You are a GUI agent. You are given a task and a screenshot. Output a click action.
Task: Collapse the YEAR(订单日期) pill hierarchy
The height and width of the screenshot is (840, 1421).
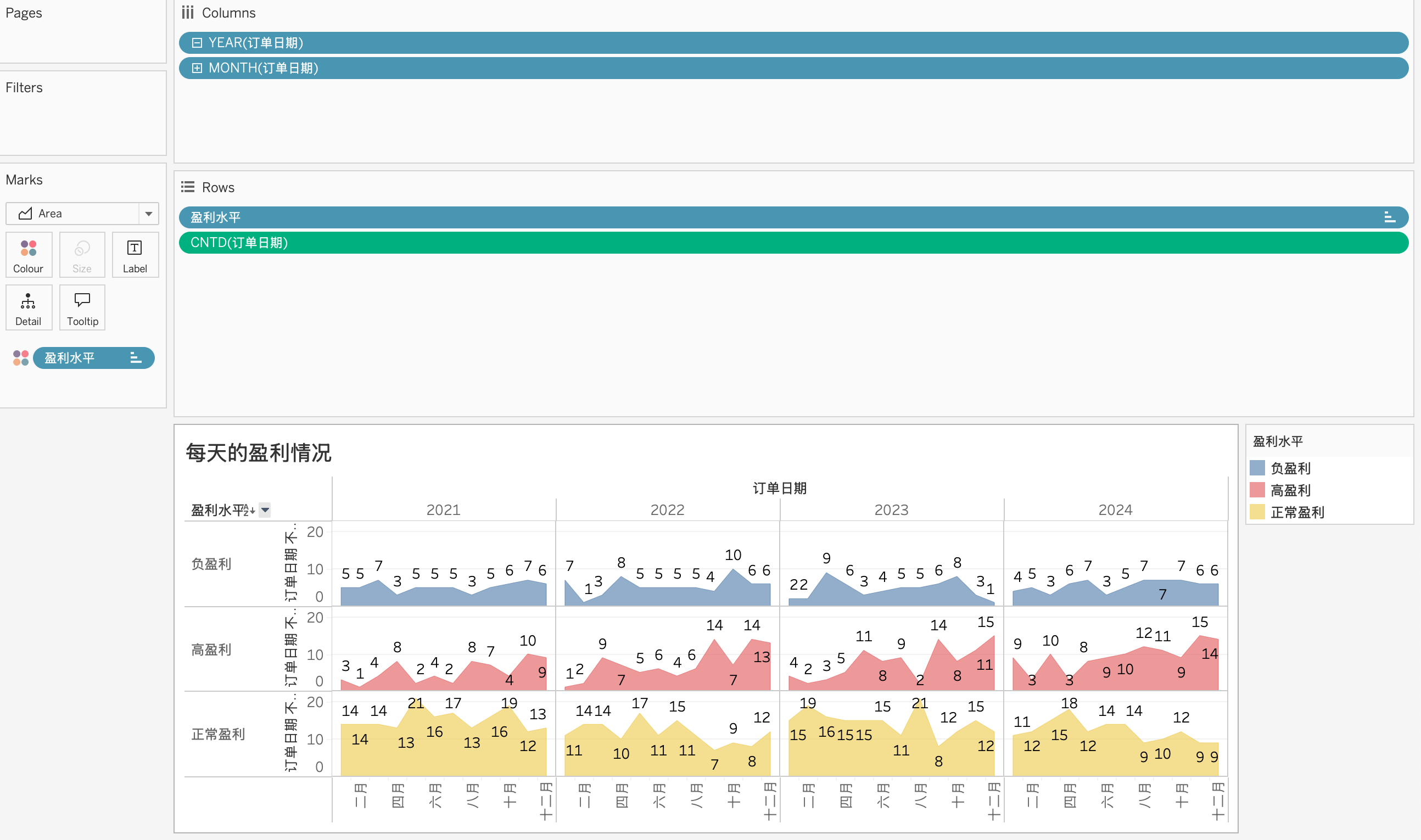197,43
